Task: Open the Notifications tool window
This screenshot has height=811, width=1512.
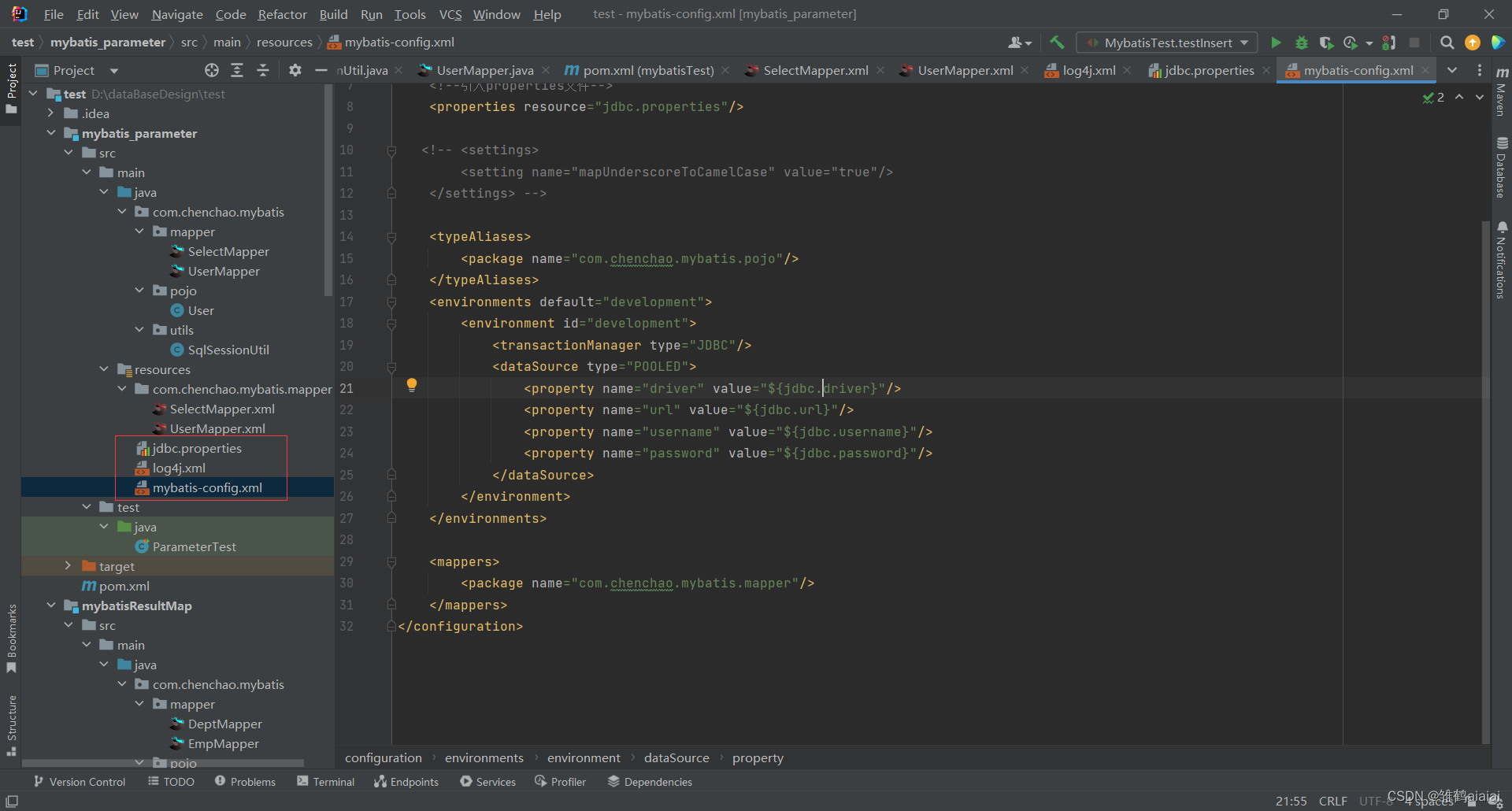Action: click(x=1502, y=260)
